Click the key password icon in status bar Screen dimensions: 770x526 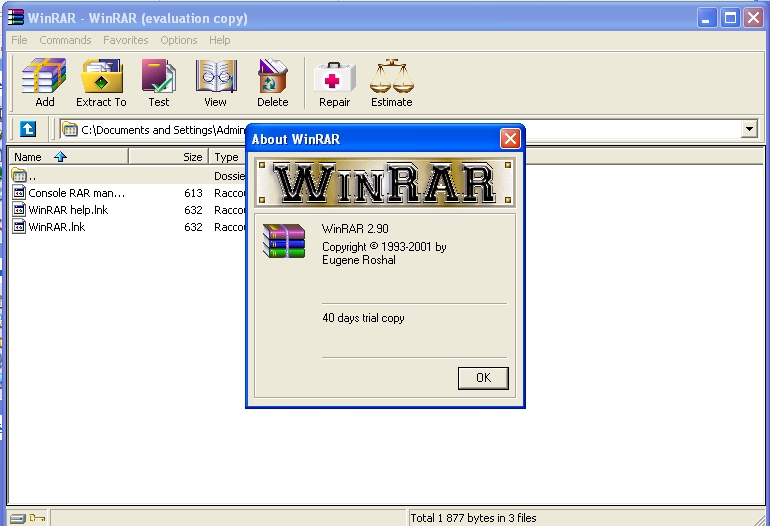coord(37,518)
